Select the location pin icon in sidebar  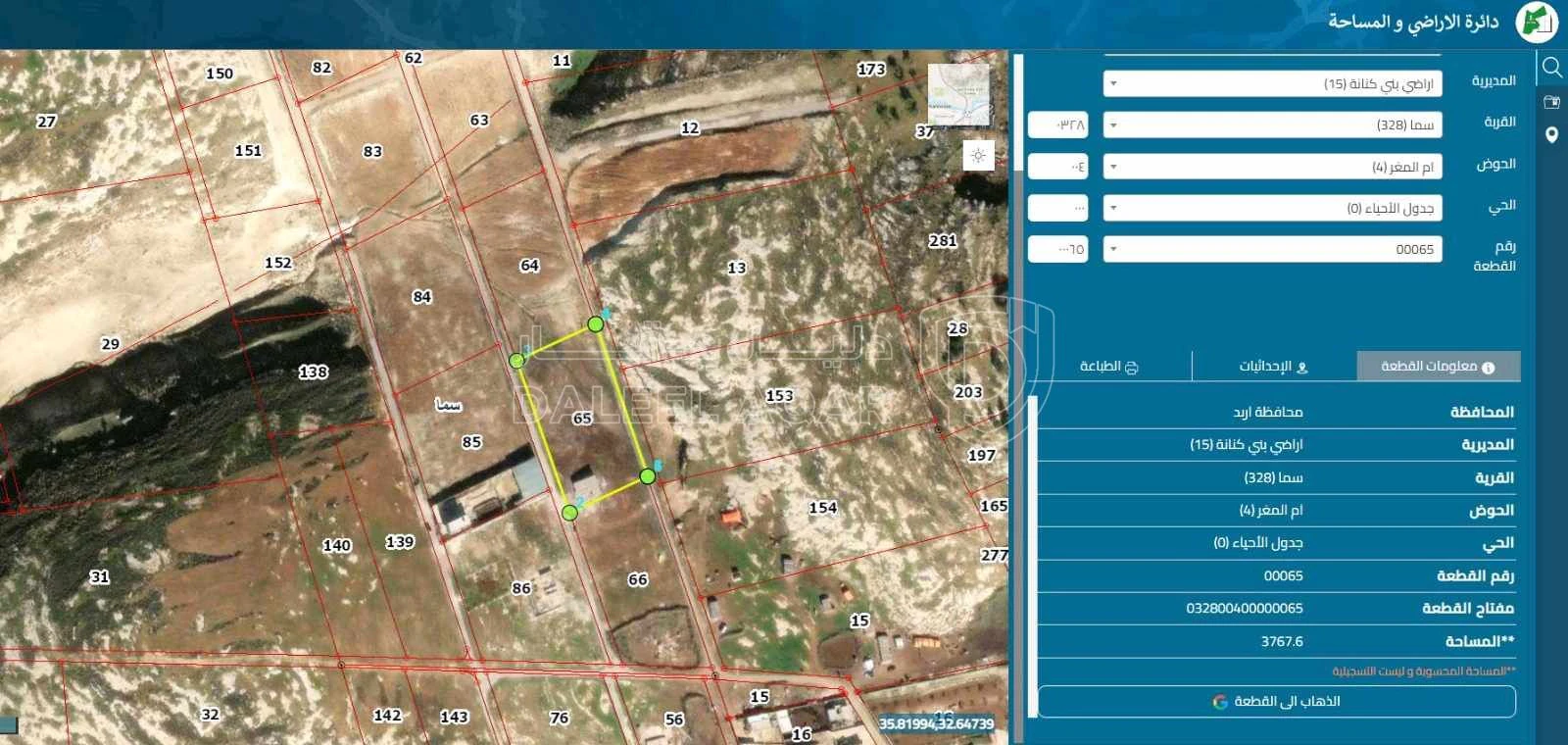1551,135
